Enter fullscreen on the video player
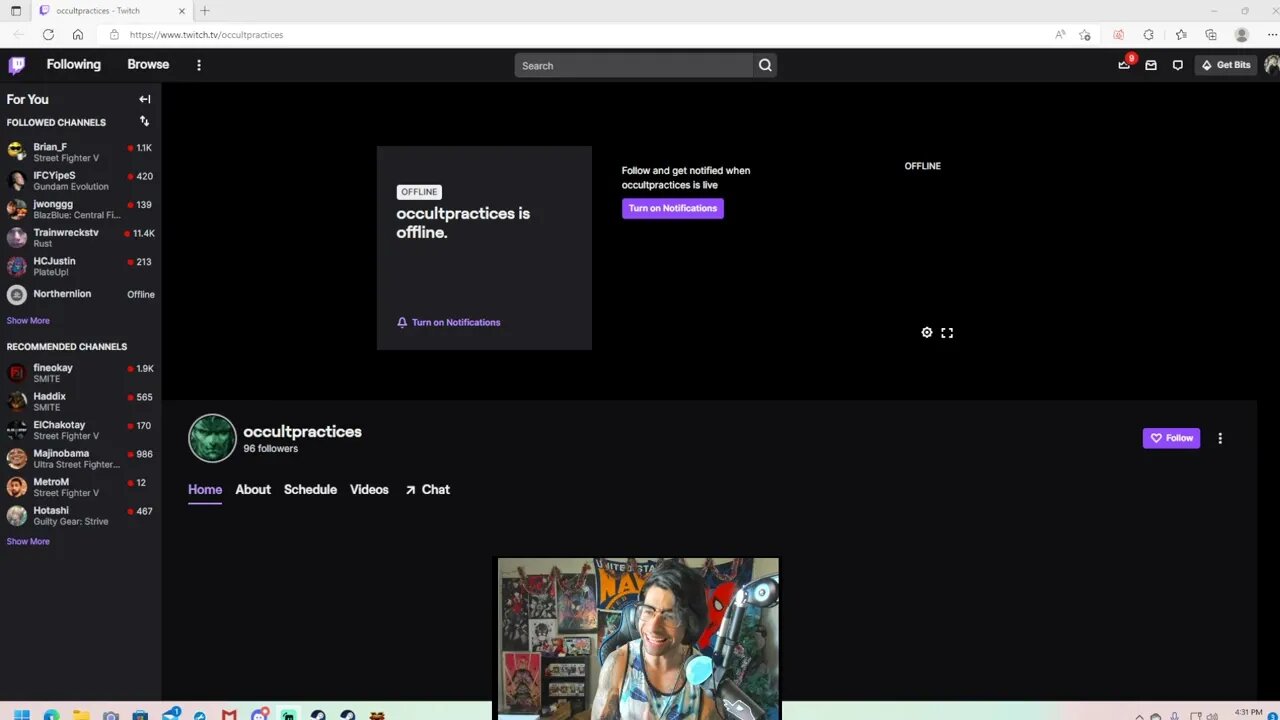Viewport: 1280px width, 720px height. coord(947,333)
